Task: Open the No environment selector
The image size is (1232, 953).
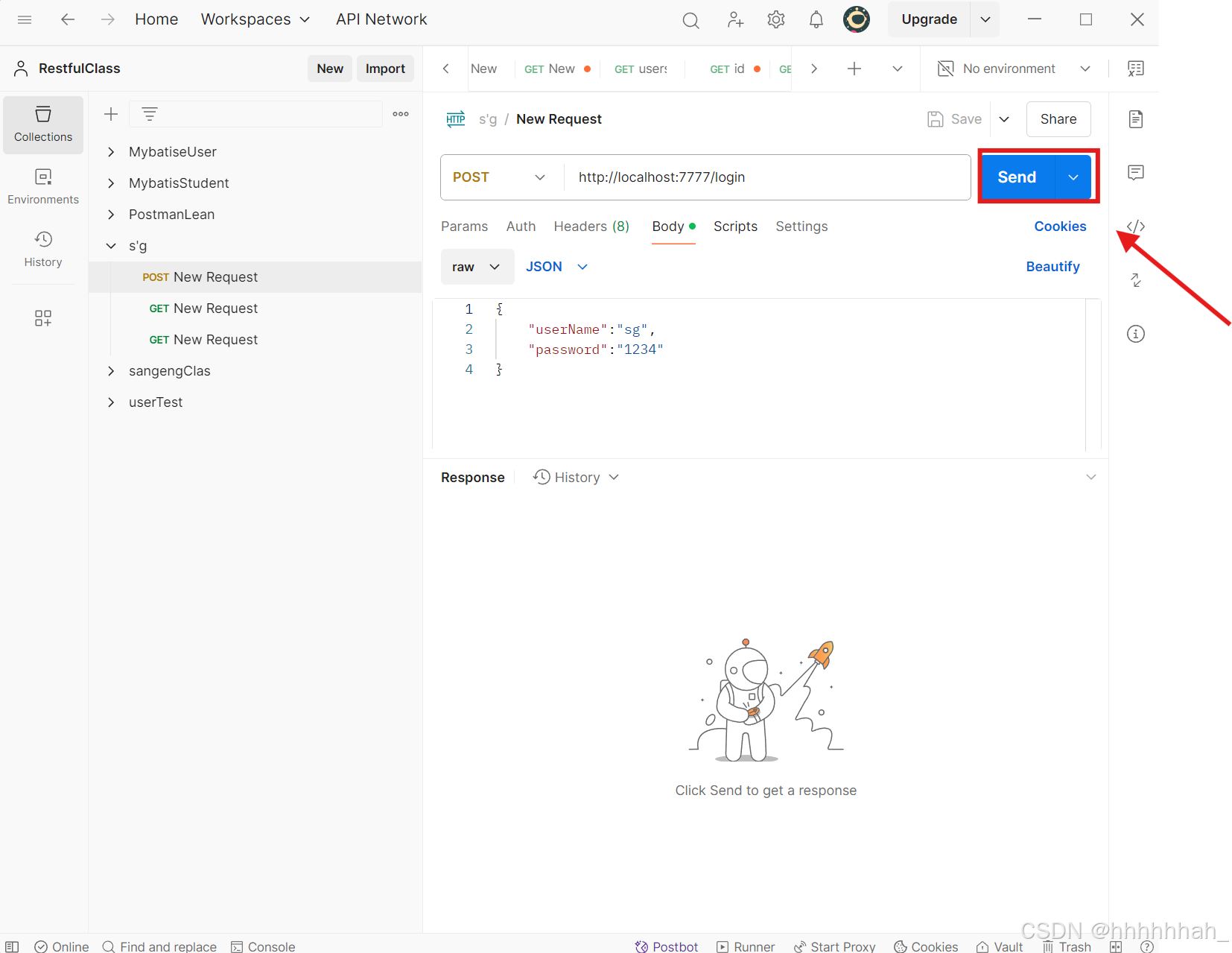Action: [x=1015, y=69]
